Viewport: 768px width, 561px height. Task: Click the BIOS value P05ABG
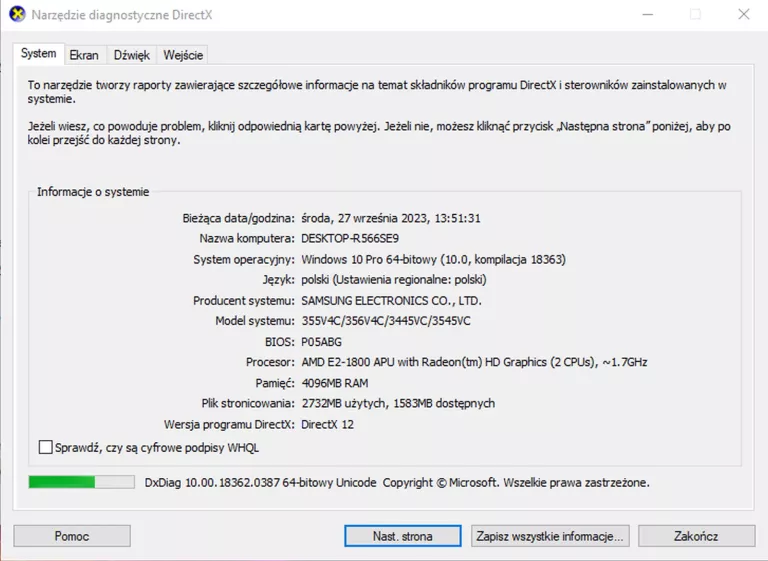click(x=321, y=341)
